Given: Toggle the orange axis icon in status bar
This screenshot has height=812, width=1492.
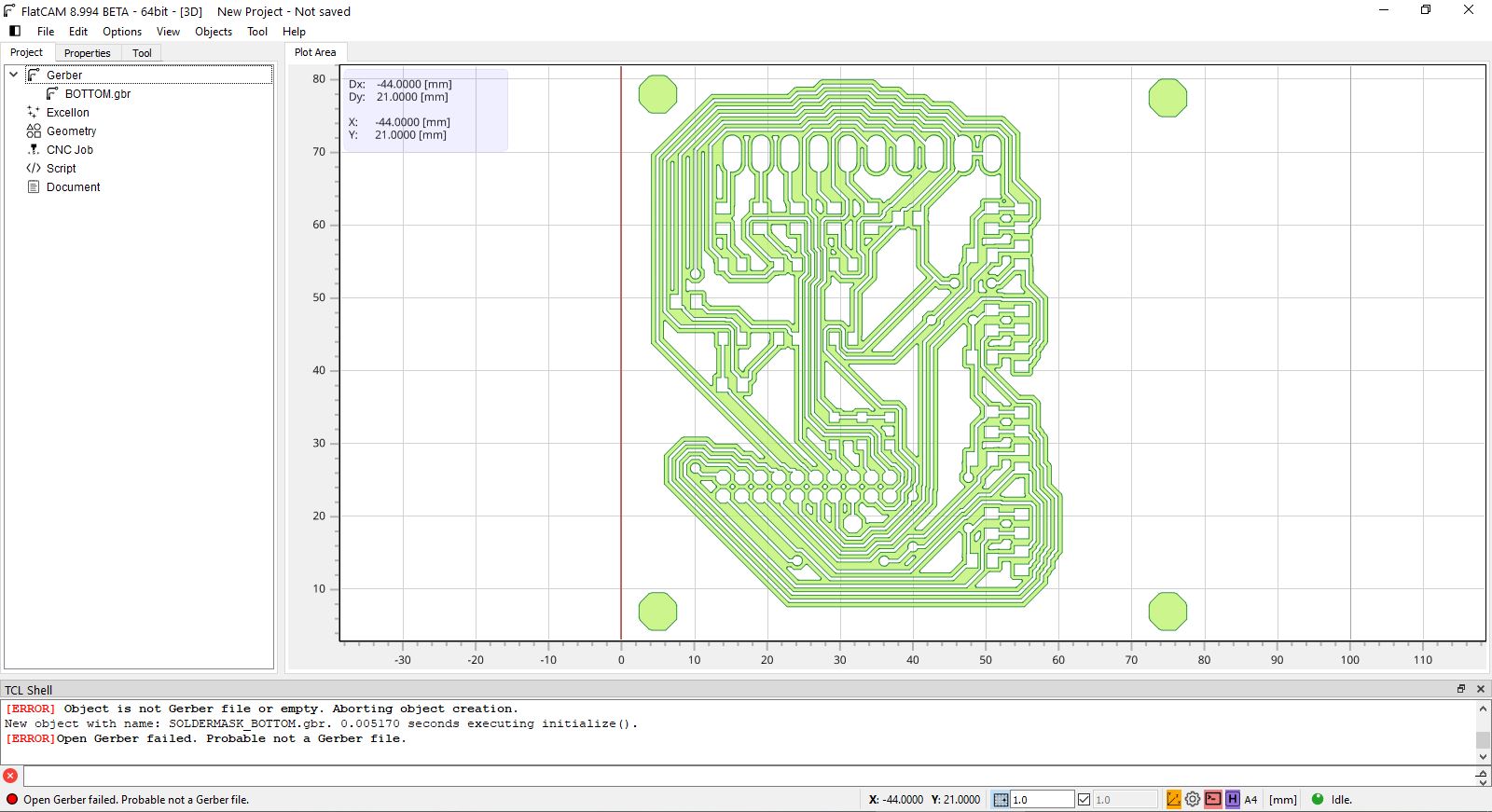Looking at the screenshot, I should pyautogui.click(x=1173, y=799).
